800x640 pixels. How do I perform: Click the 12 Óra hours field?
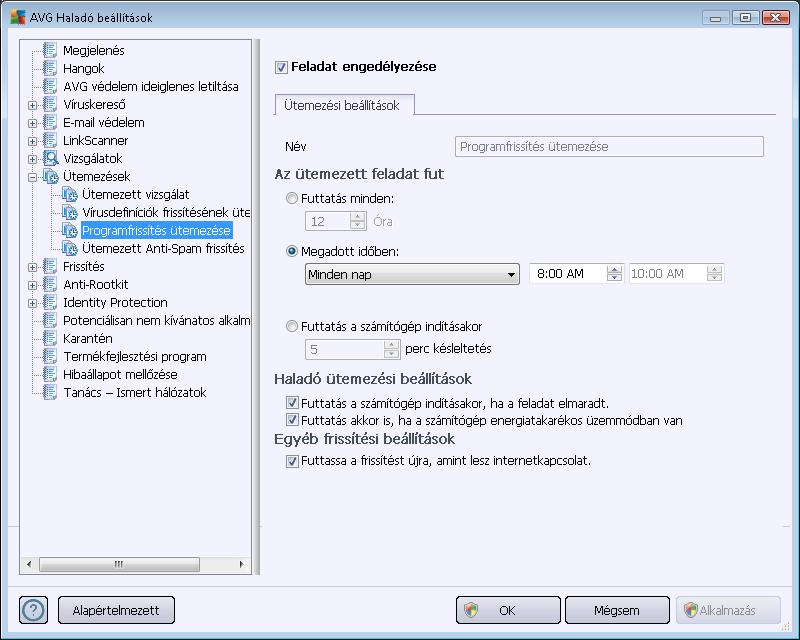328,221
